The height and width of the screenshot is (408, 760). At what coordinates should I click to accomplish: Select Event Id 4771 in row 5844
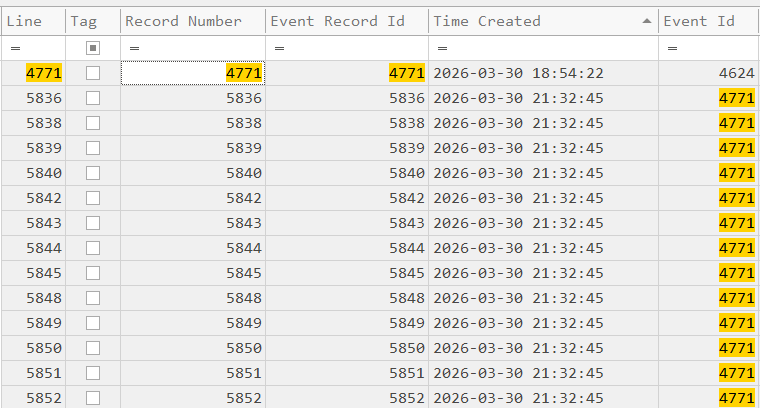pos(709,248)
